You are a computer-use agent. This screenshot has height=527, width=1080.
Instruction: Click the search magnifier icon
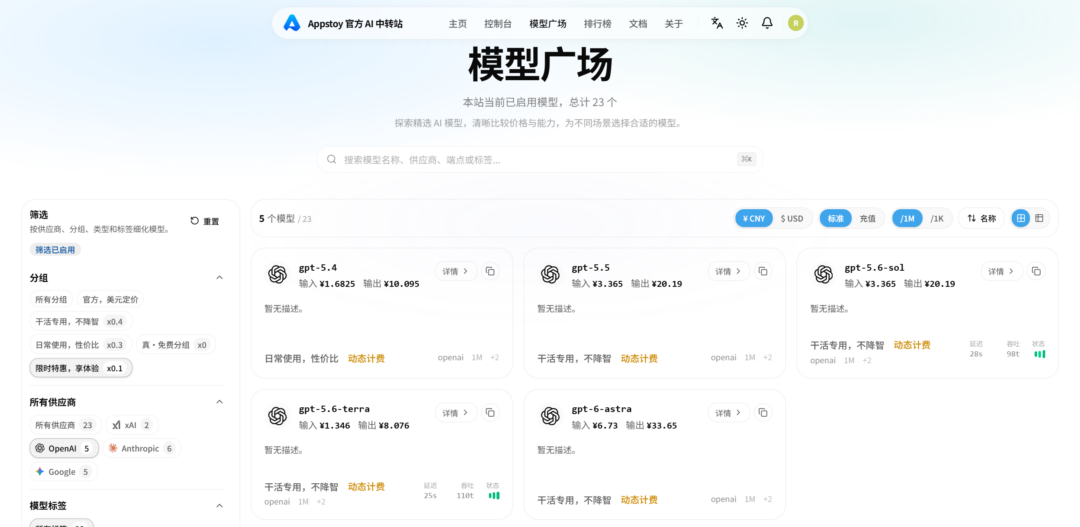point(331,159)
